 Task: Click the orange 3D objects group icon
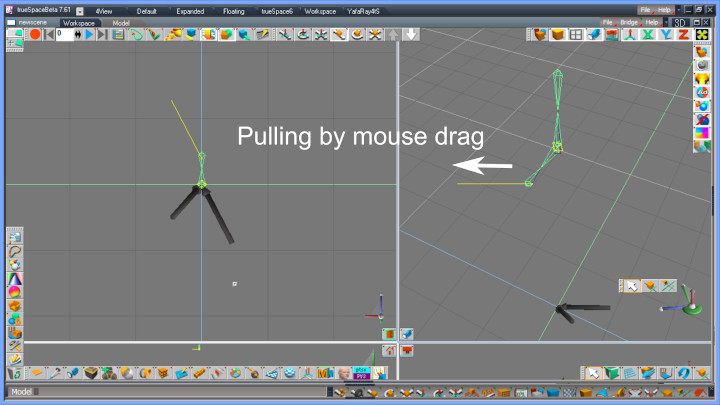coord(540,35)
